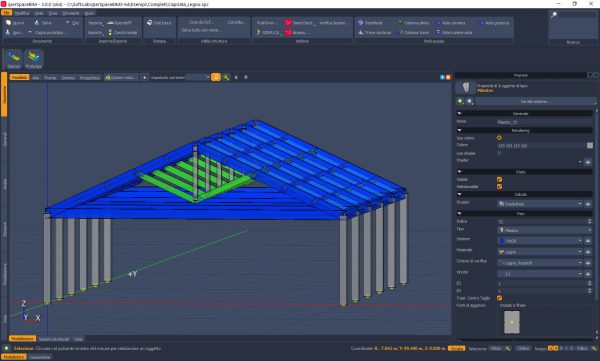The width and height of the screenshot is (600, 361).
Task: Click the Parallela view button
Action: click(x=19, y=77)
